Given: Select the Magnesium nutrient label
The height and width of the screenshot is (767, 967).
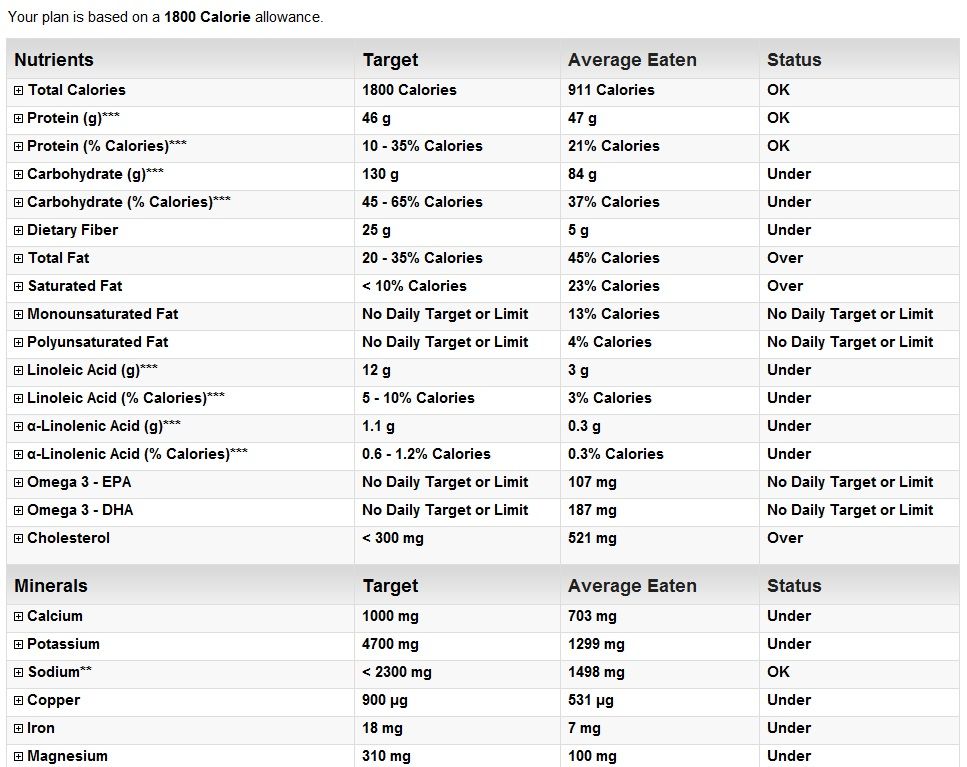Looking at the screenshot, I should click(x=67, y=756).
